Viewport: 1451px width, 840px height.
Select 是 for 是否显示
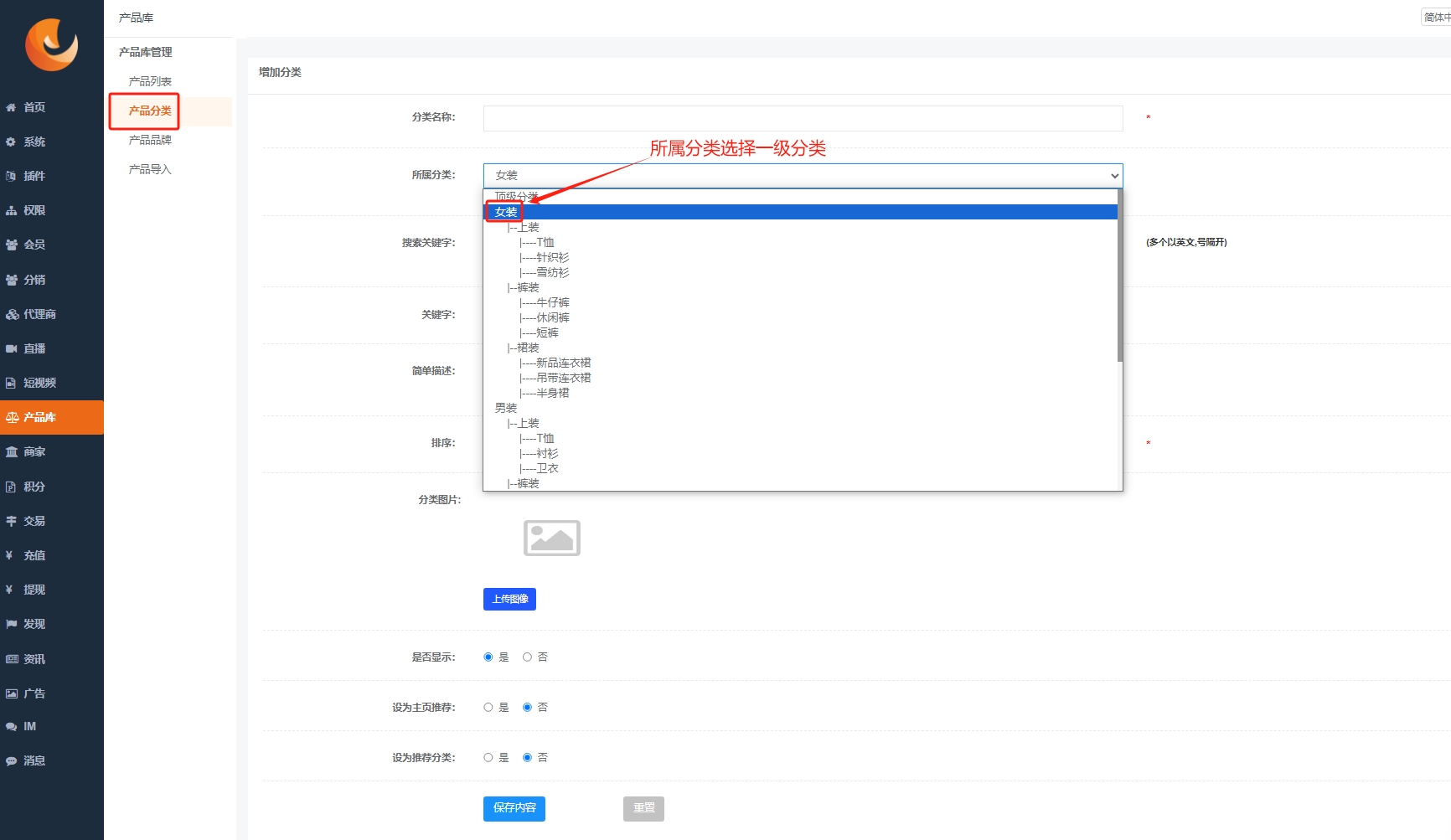coord(488,657)
